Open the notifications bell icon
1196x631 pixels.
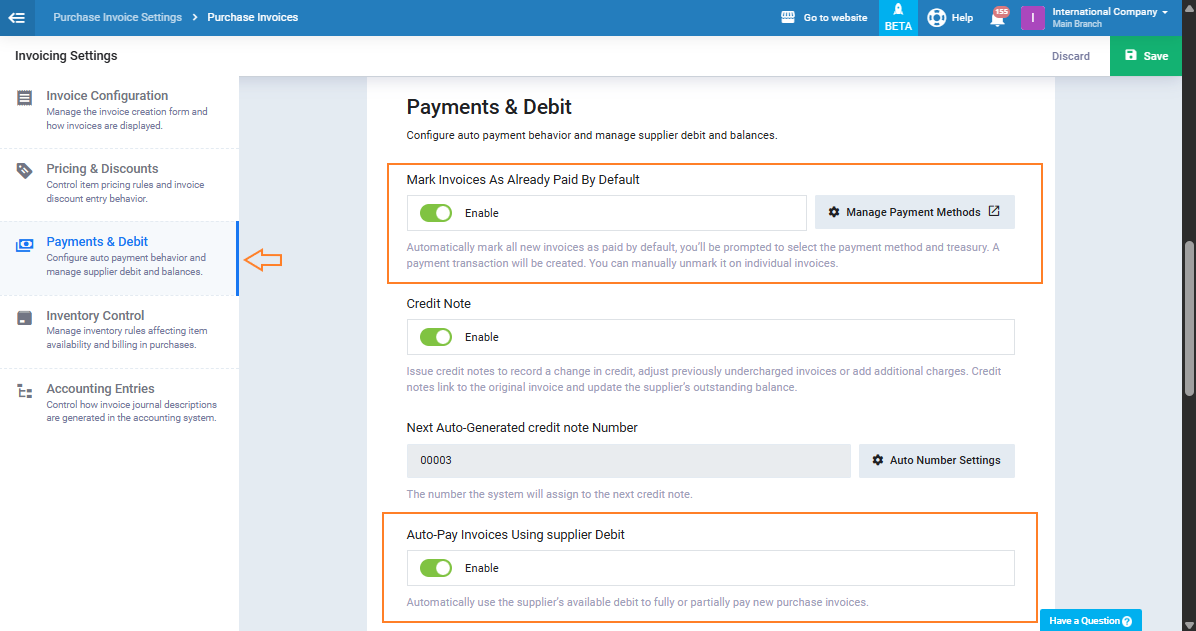coord(997,18)
